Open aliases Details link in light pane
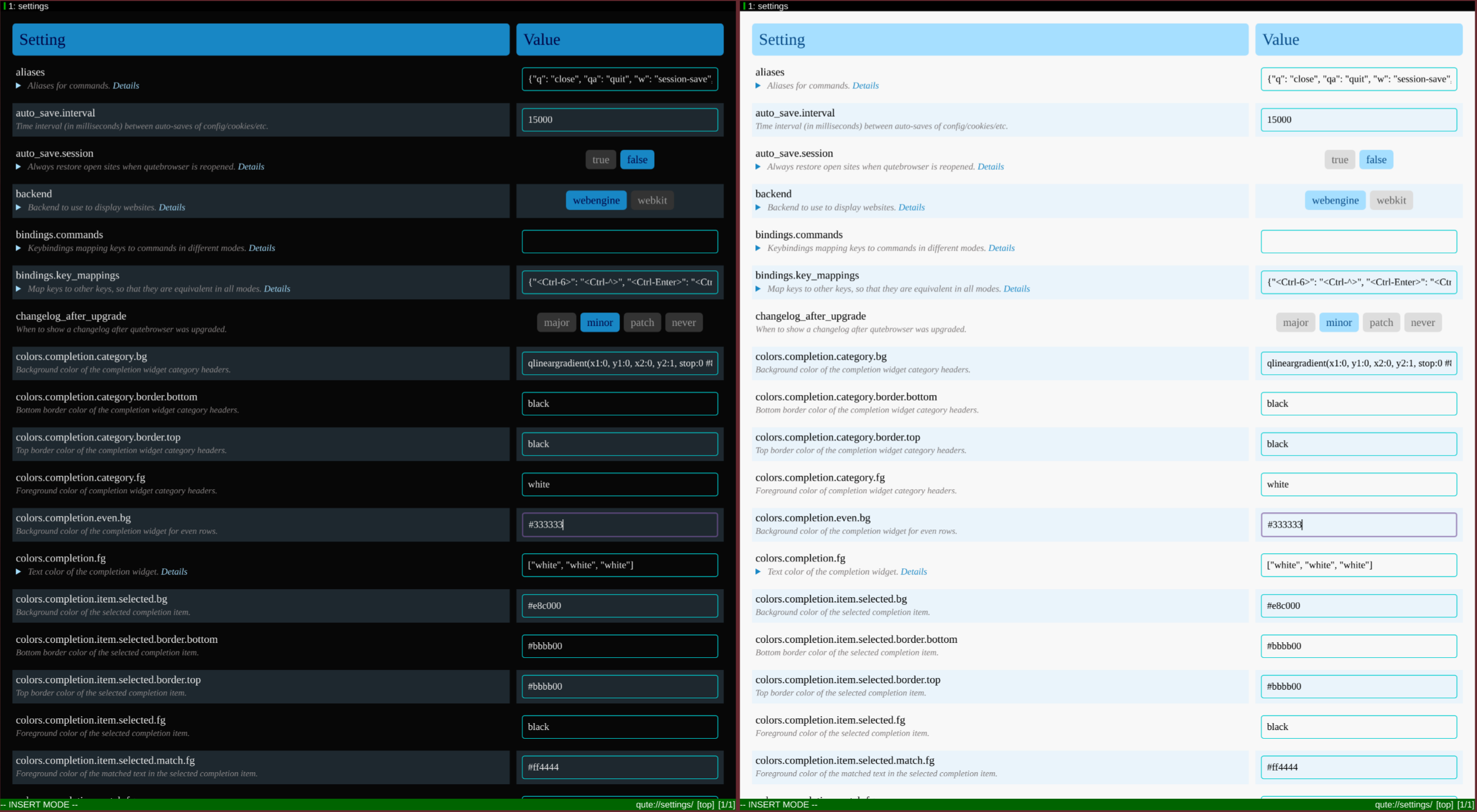The width and height of the screenshot is (1477, 812). click(865, 85)
